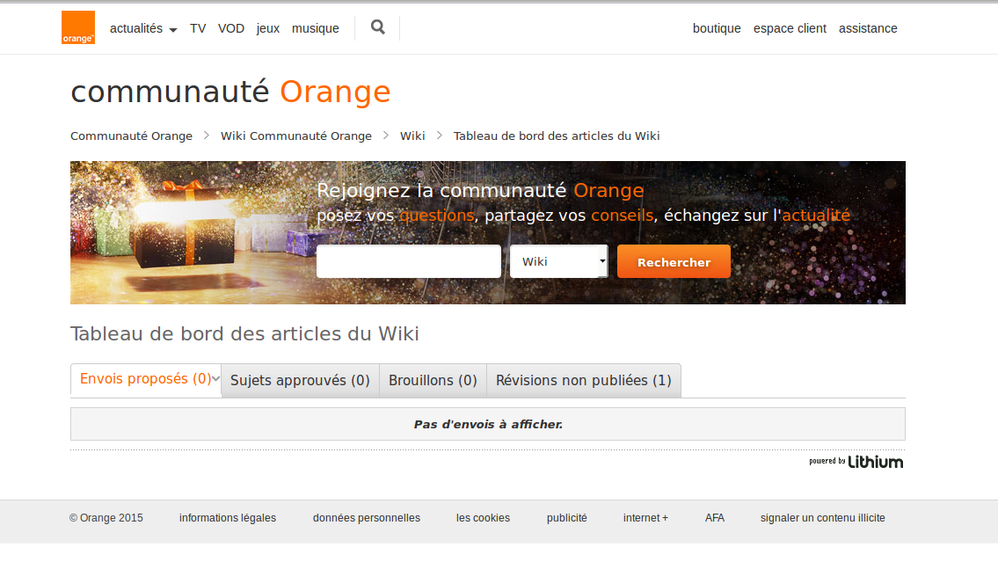Click the Pas d'envois à afficher message
The width and height of the screenshot is (998, 563).
tap(488, 424)
